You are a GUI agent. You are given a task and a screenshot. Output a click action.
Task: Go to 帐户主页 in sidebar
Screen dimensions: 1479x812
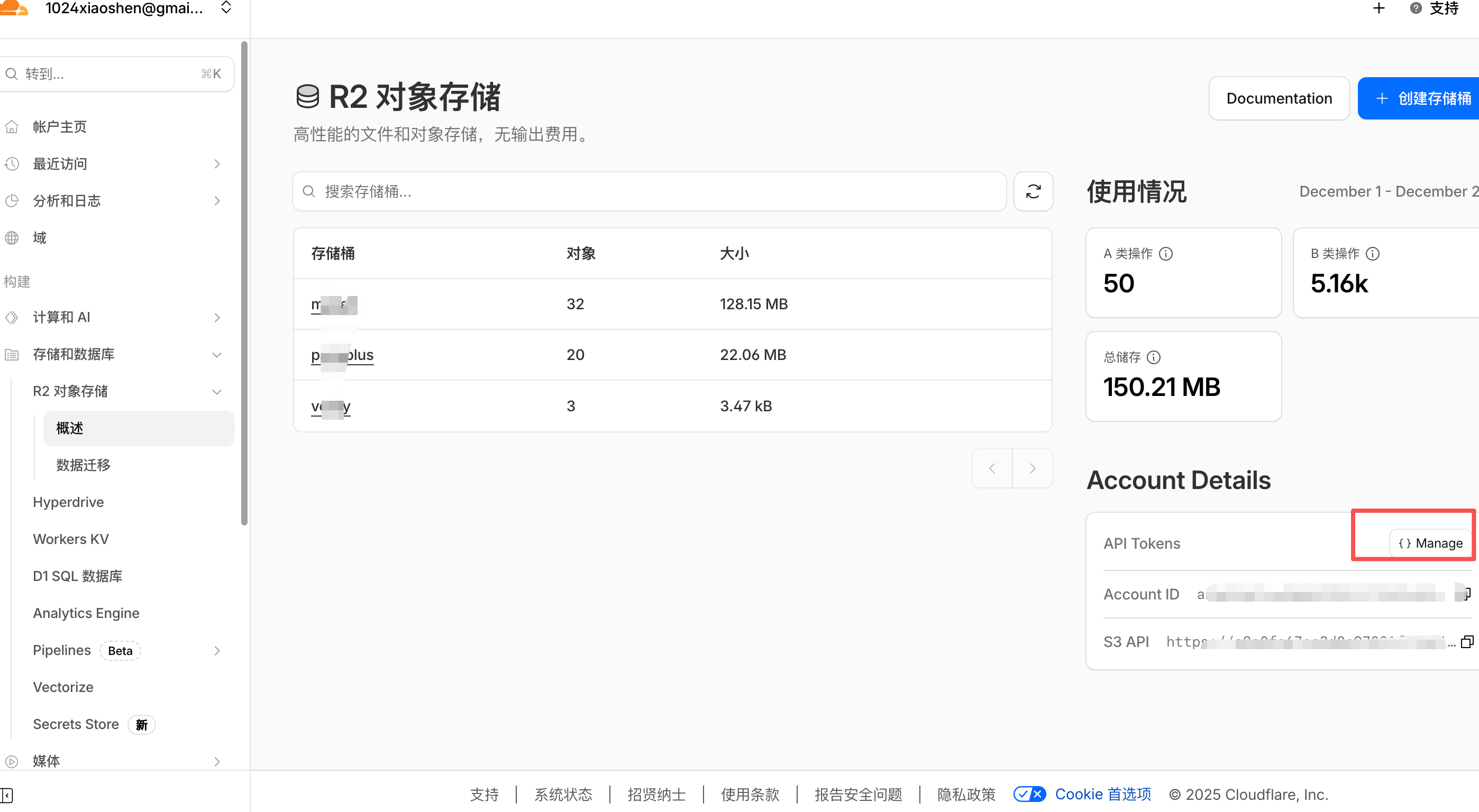click(60, 126)
